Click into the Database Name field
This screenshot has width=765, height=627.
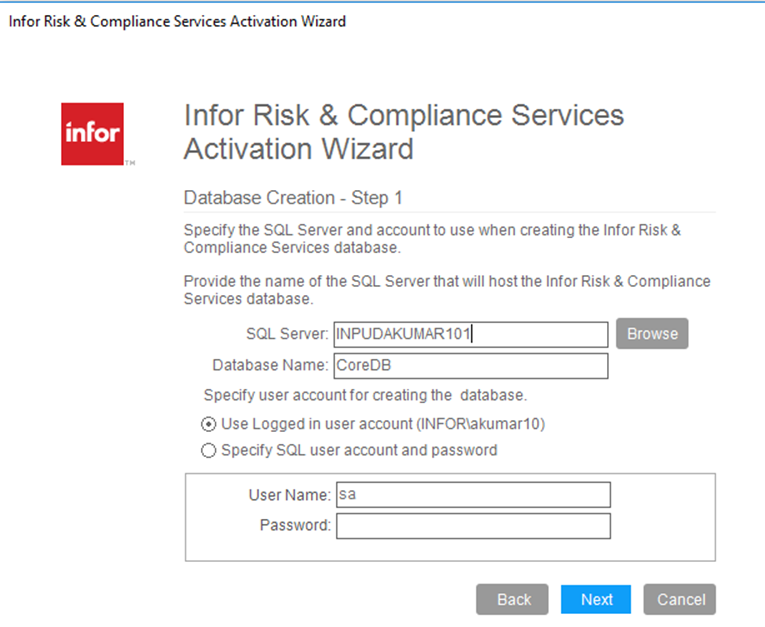coord(471,366)
